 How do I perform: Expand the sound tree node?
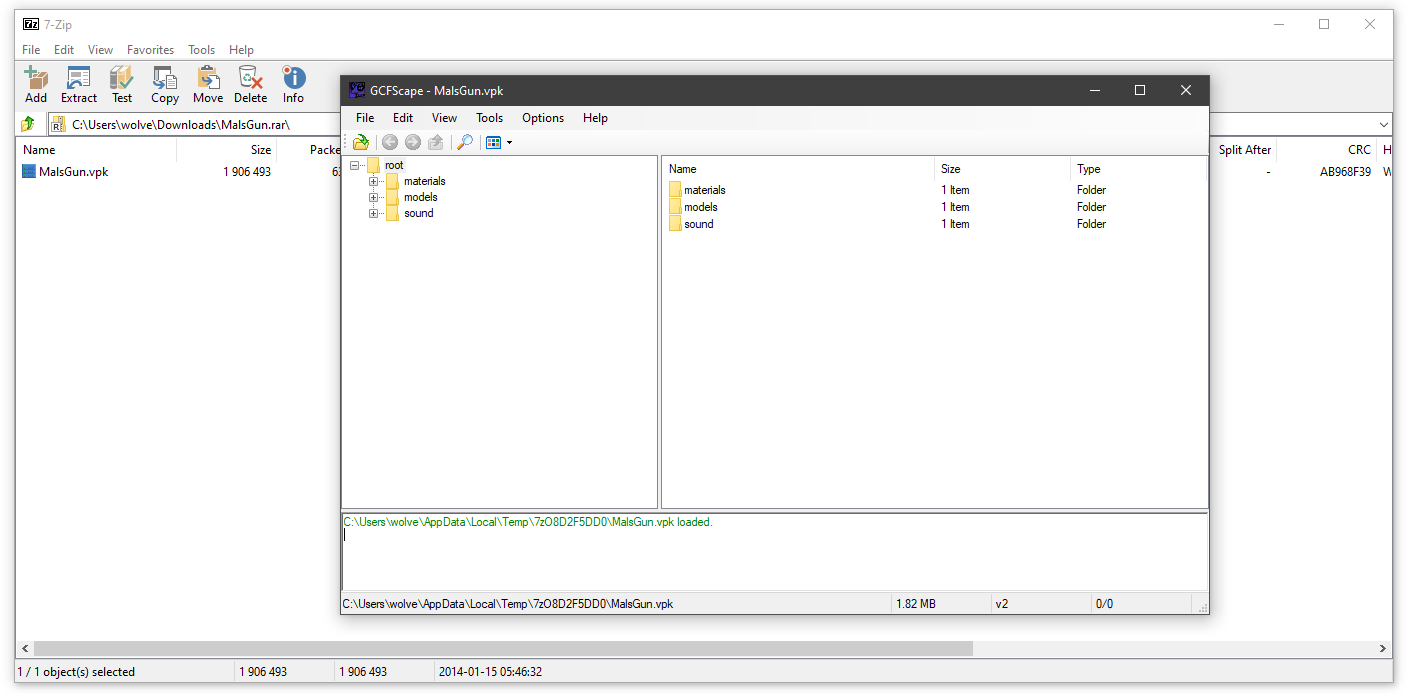pyautogui.click(x=374, y=213)
